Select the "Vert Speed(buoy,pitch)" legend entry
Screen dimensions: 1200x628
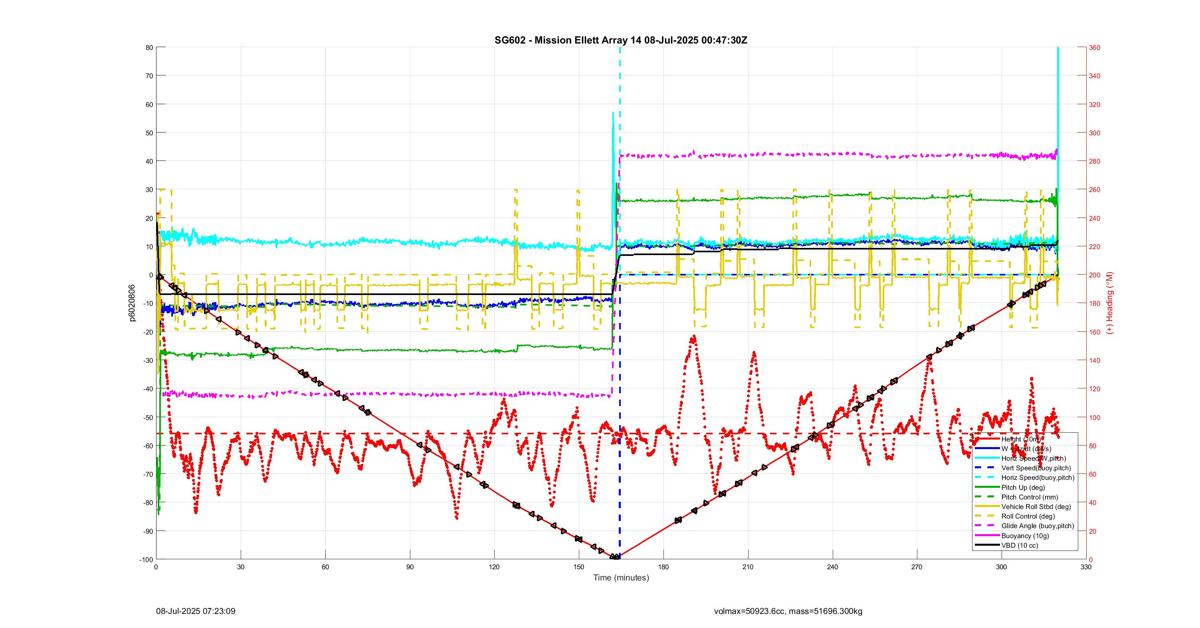1022,468
